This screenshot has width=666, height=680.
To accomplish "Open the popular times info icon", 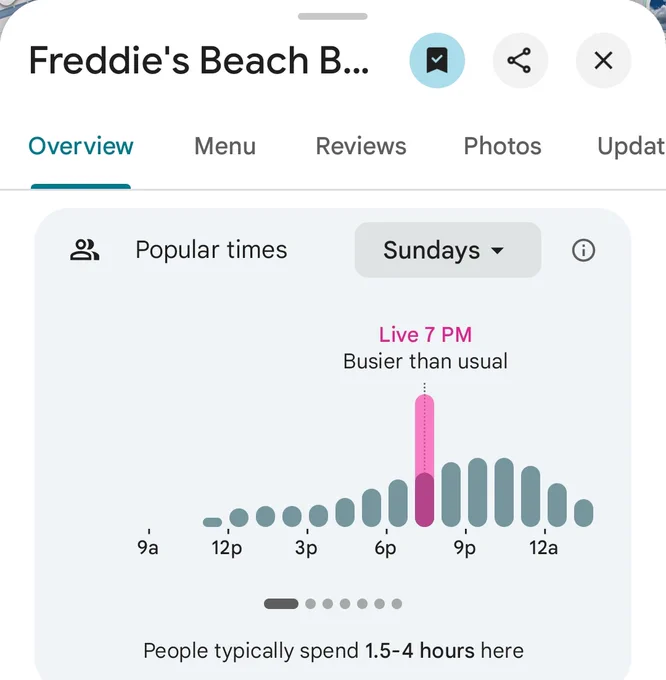I will click(583, 250).
